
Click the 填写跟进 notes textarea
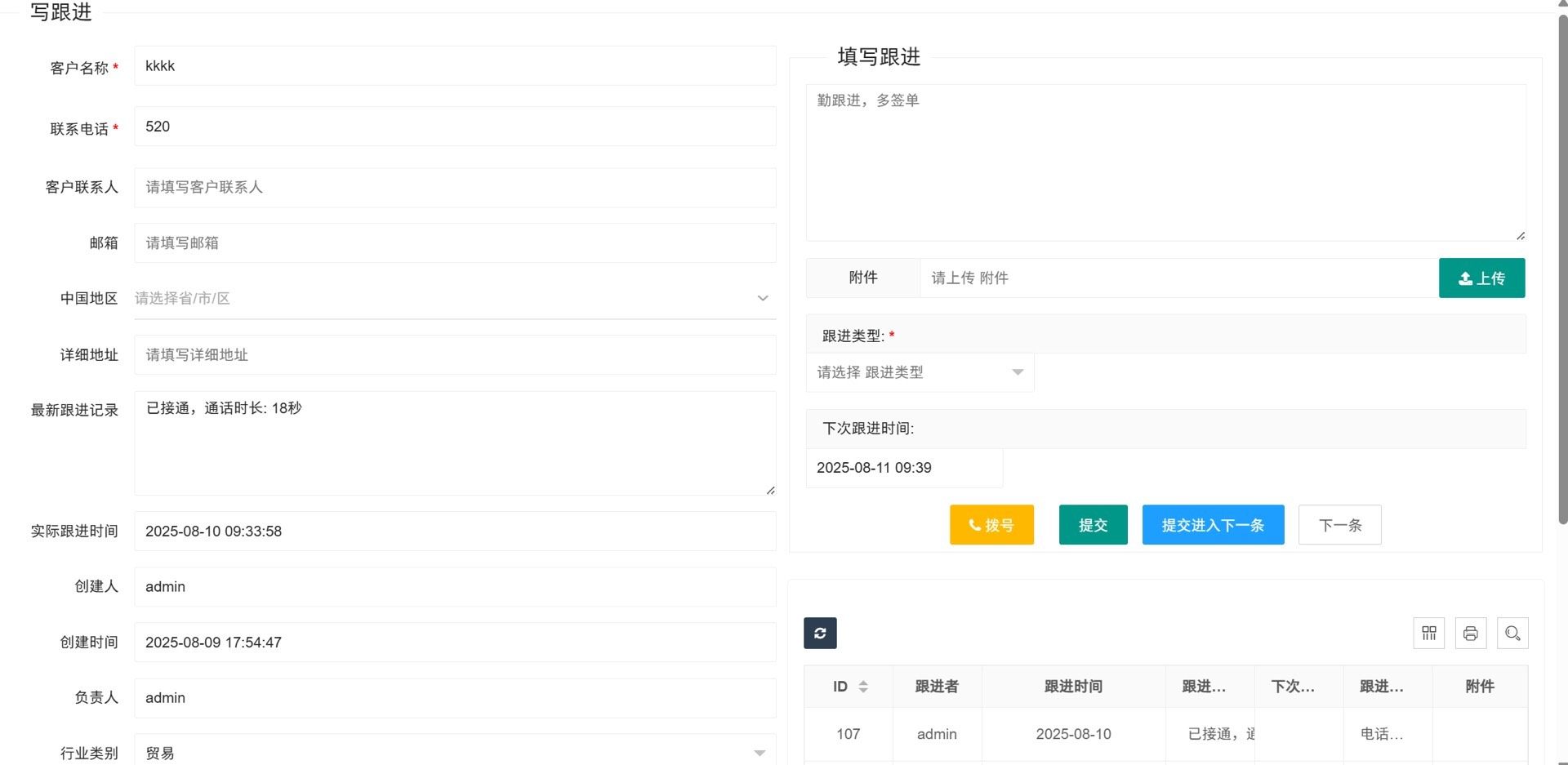[x=1165, y=162]
